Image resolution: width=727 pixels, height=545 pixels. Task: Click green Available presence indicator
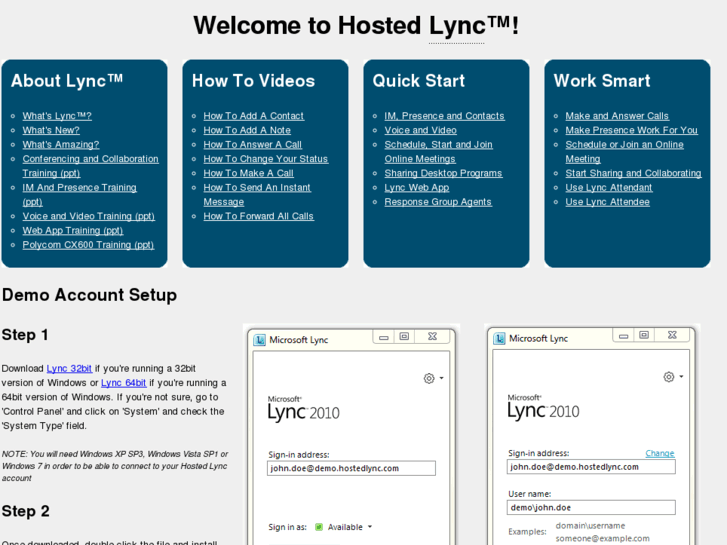319,527
